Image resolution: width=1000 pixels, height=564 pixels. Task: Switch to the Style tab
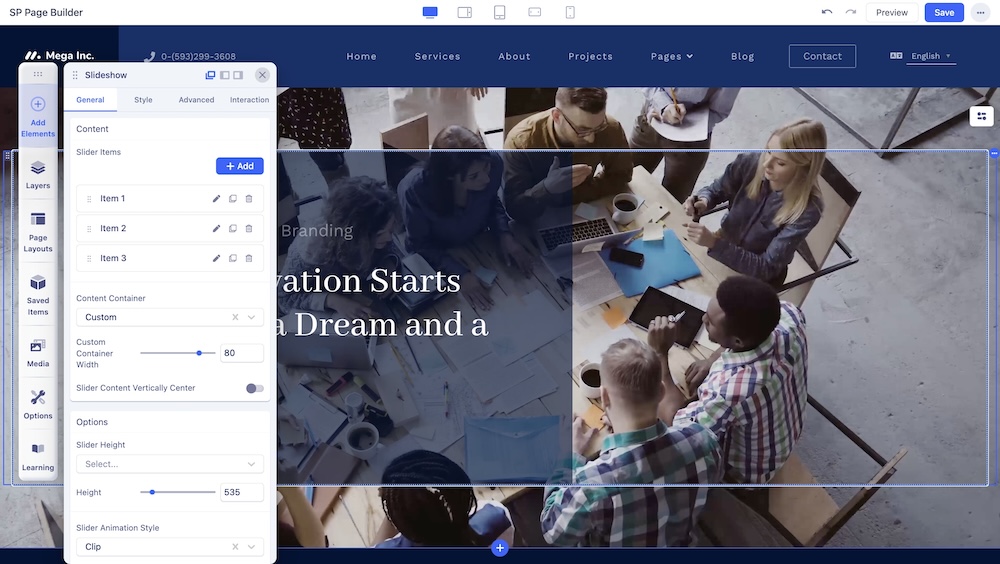click(x=143, y=100)
